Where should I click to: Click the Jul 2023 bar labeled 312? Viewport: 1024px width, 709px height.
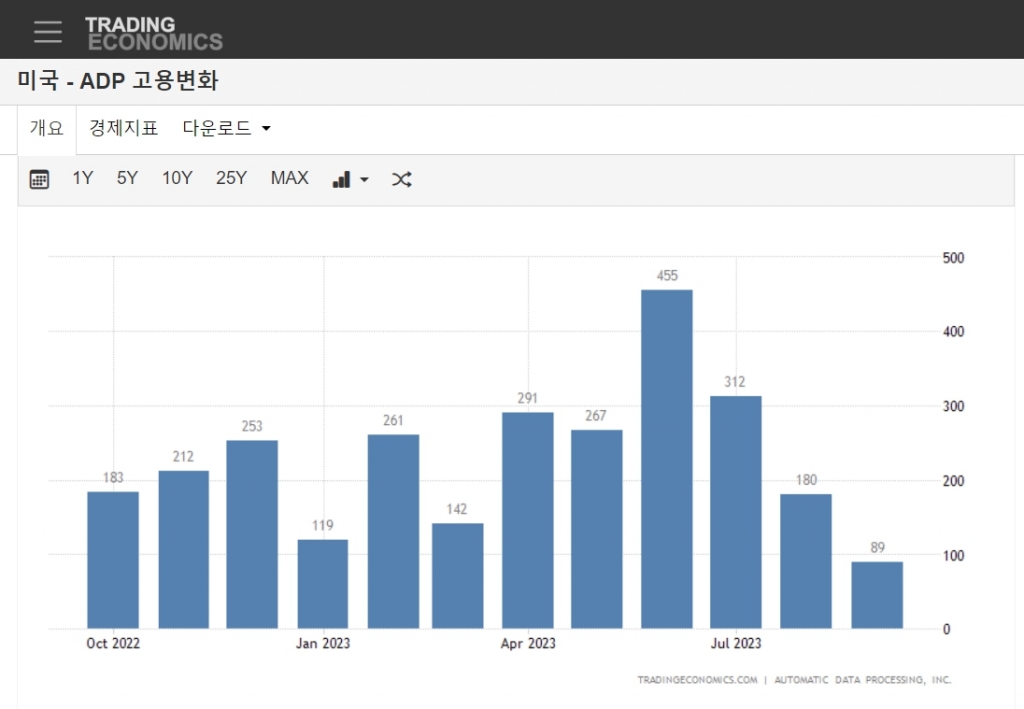pyautogui.click(x=736, y=512)
